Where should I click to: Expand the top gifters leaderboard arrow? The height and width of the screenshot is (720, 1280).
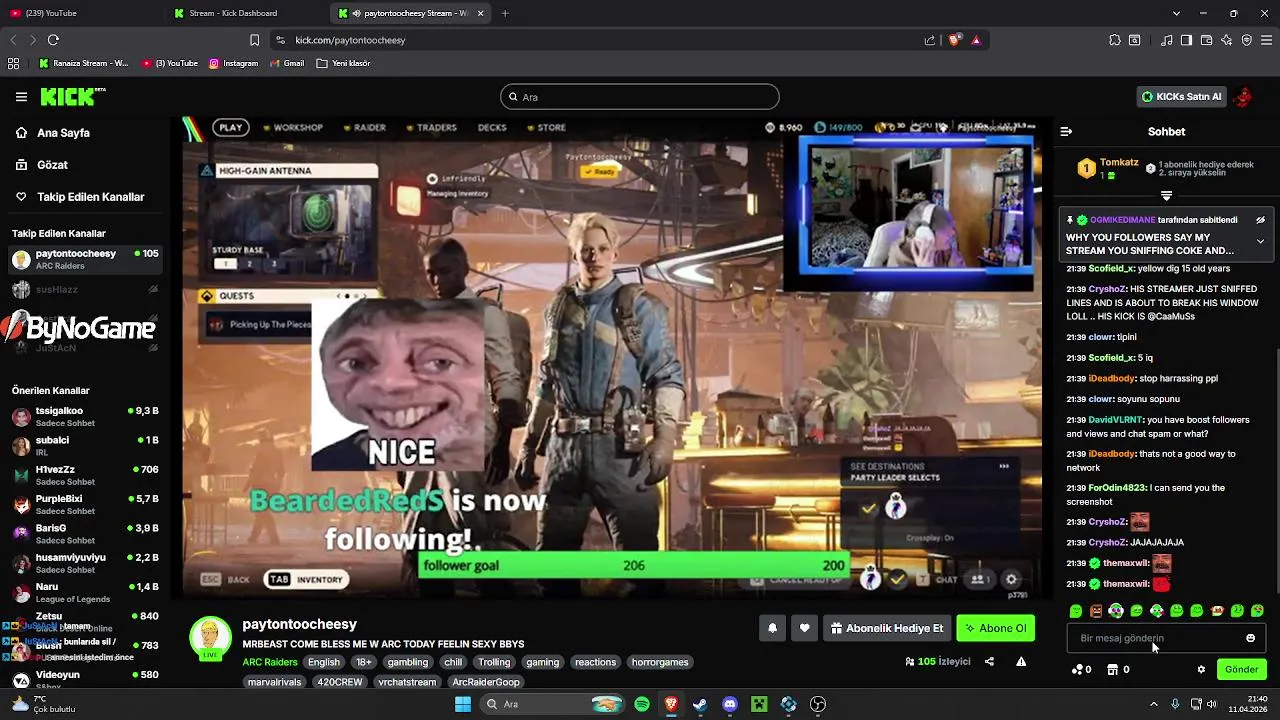pos(1166,196)
